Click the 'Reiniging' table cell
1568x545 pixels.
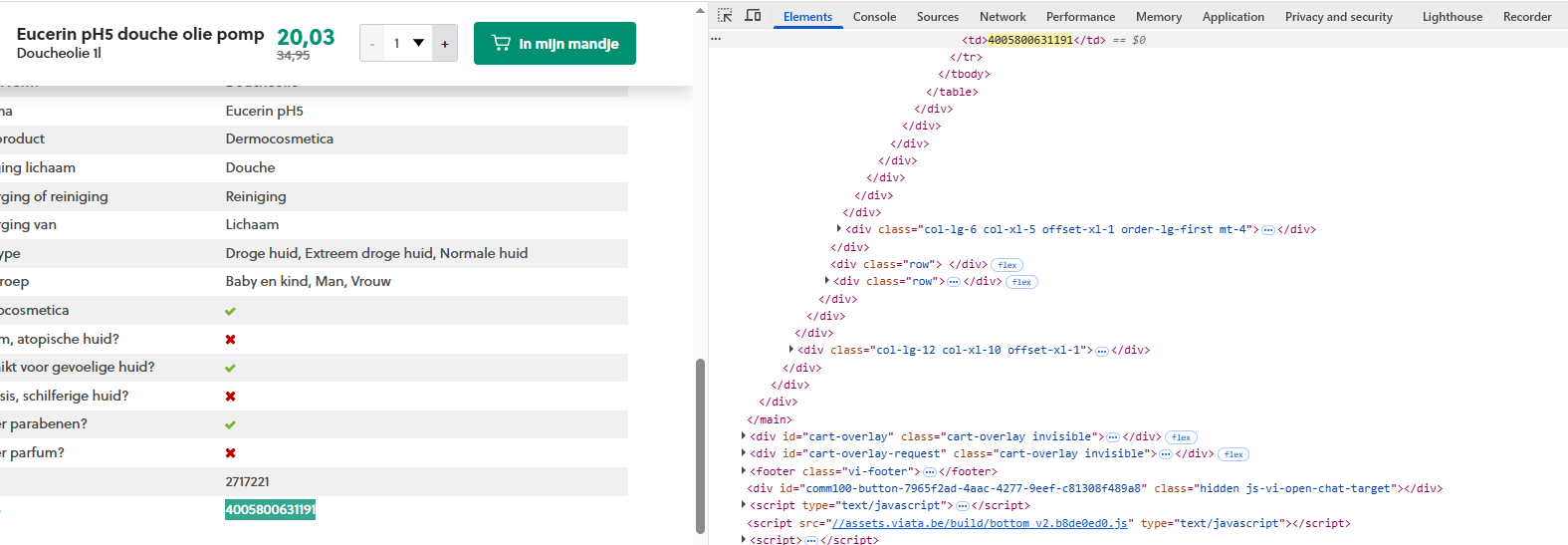[256, 196]
